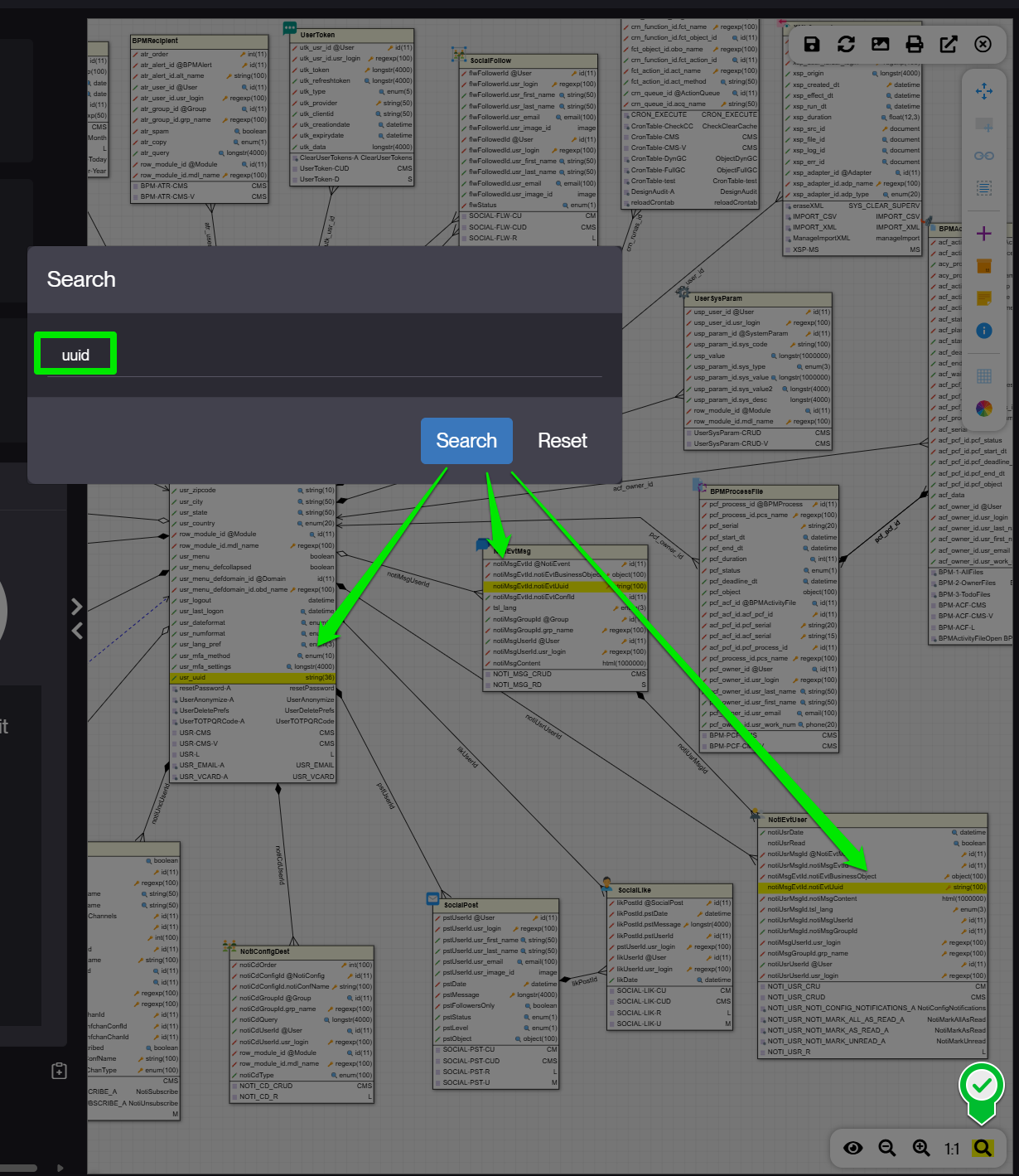1019x1176 pixels.
Task: Toggle the grid display
Action: point(984,376)
